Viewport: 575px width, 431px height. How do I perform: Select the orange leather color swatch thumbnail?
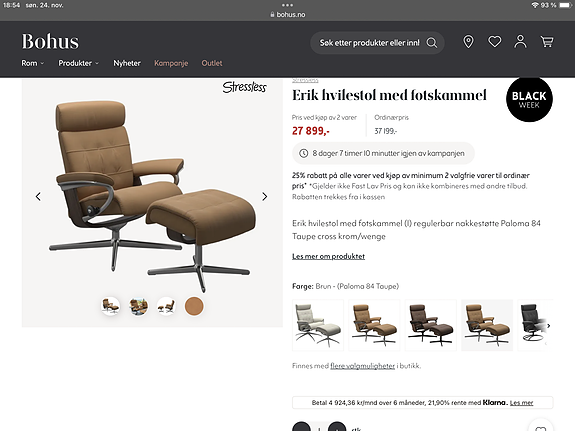pyautogui.click(x=194, y=306)
